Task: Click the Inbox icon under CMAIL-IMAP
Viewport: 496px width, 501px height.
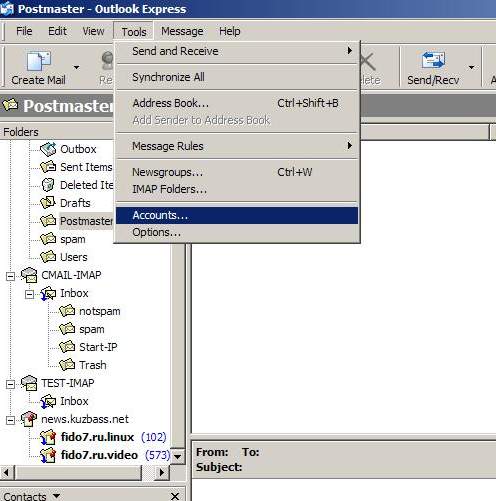Action: 48,293
